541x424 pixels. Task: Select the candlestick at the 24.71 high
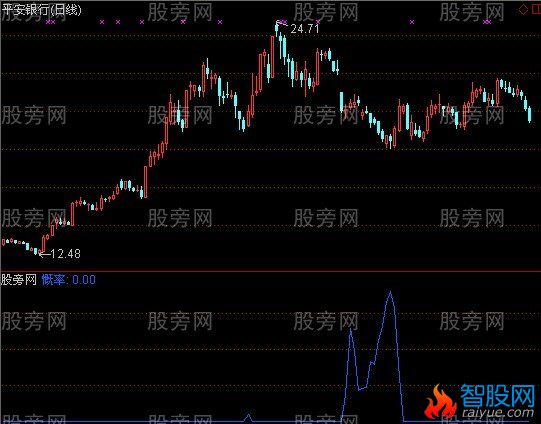pos(277,29)
